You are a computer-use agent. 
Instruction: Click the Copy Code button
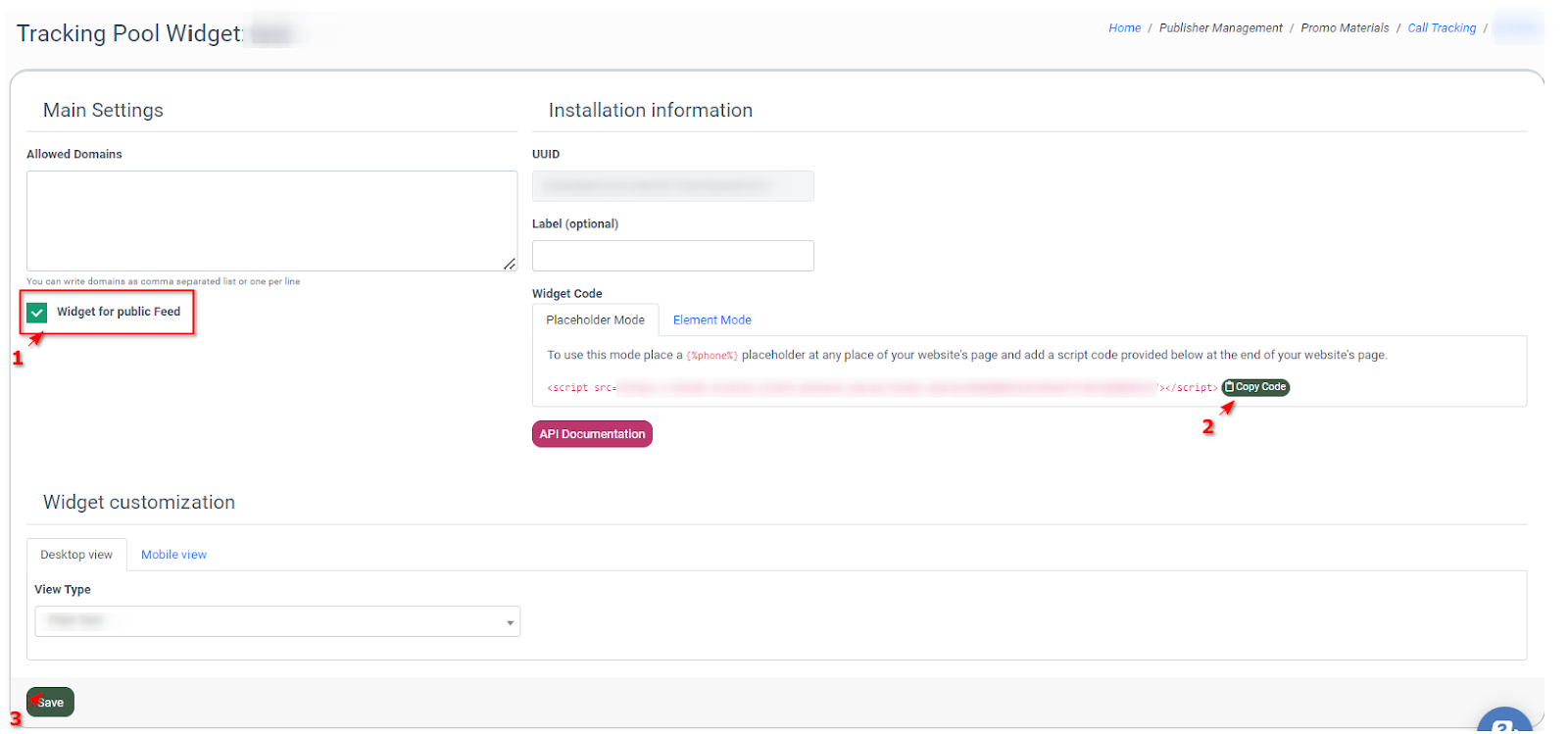click(1255, 387)
